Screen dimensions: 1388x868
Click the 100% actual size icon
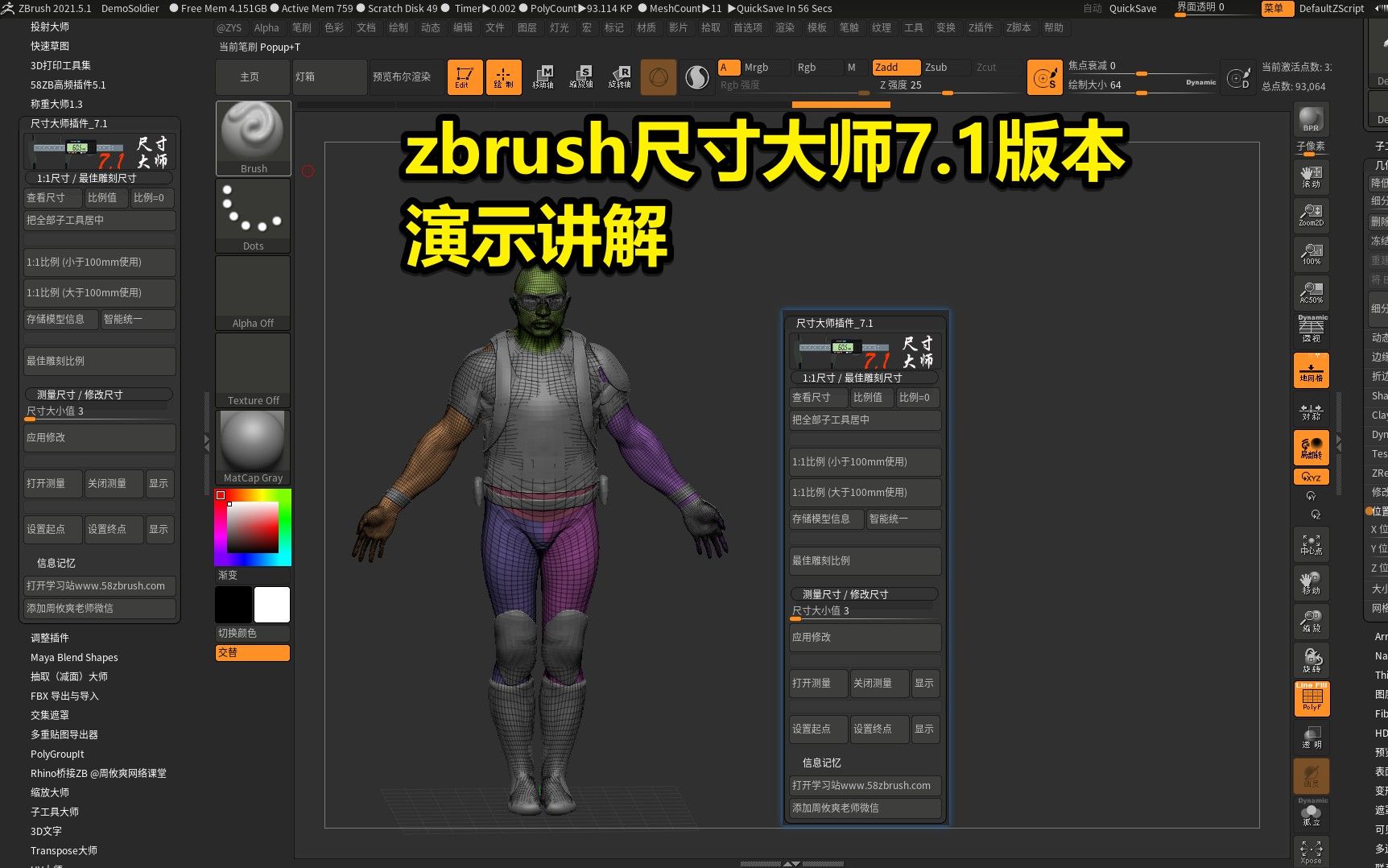click(1312, 254)
